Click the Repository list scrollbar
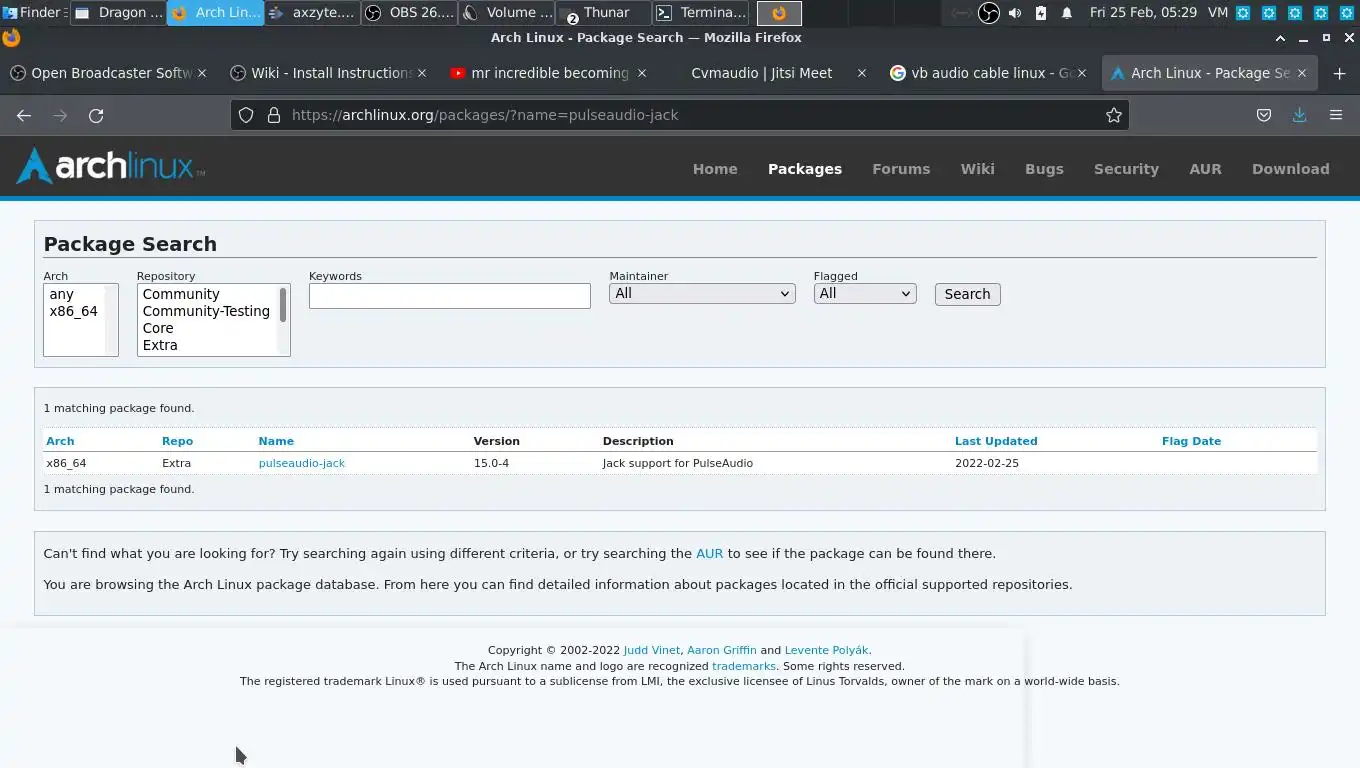 (x=283, y=306)
